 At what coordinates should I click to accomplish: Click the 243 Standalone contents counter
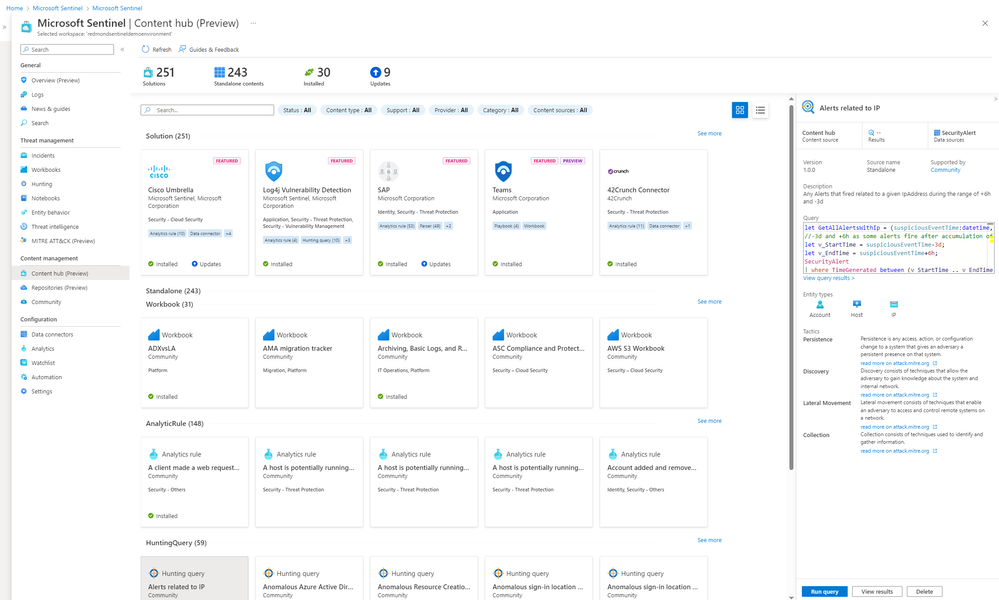click(238, 76)
